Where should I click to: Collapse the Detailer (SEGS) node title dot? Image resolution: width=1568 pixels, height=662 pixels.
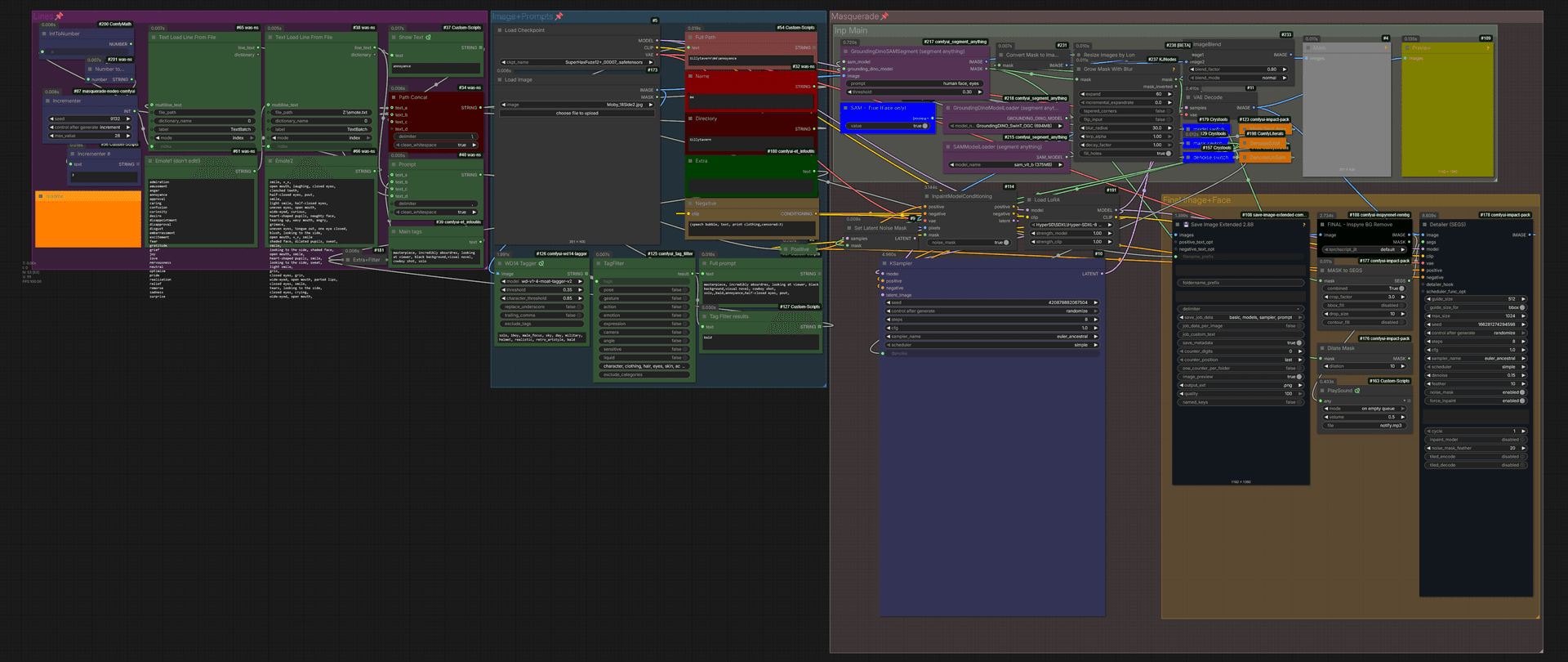[1425, 224]
